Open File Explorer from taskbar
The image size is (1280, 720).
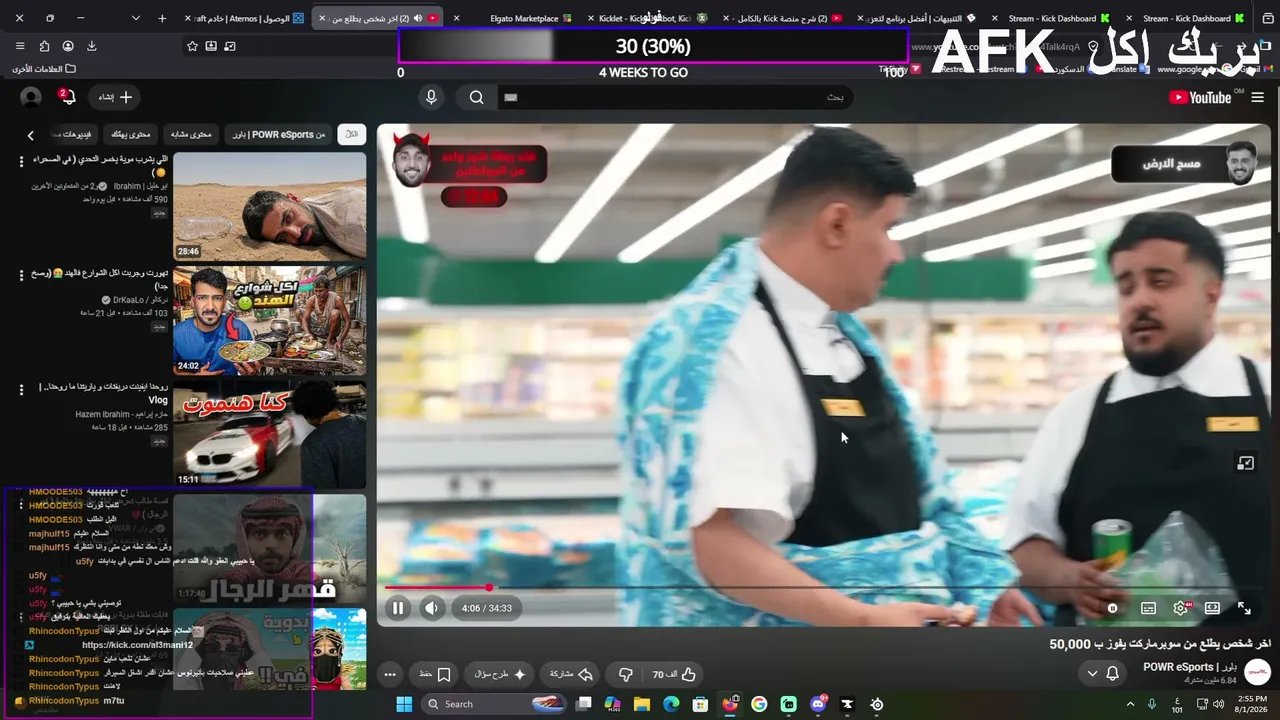[x=642, y=704]
